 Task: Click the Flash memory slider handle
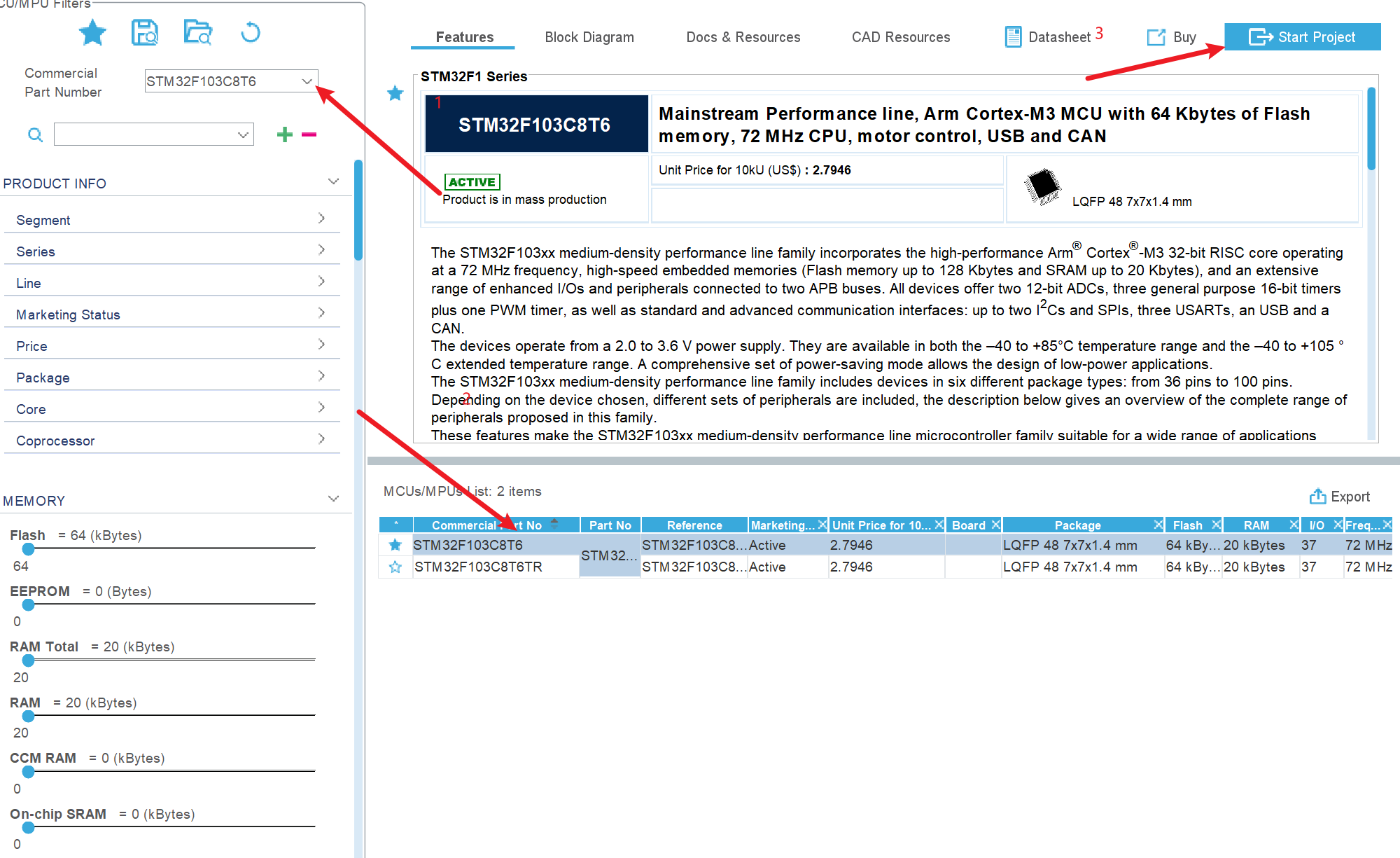(x=28, y=549)
